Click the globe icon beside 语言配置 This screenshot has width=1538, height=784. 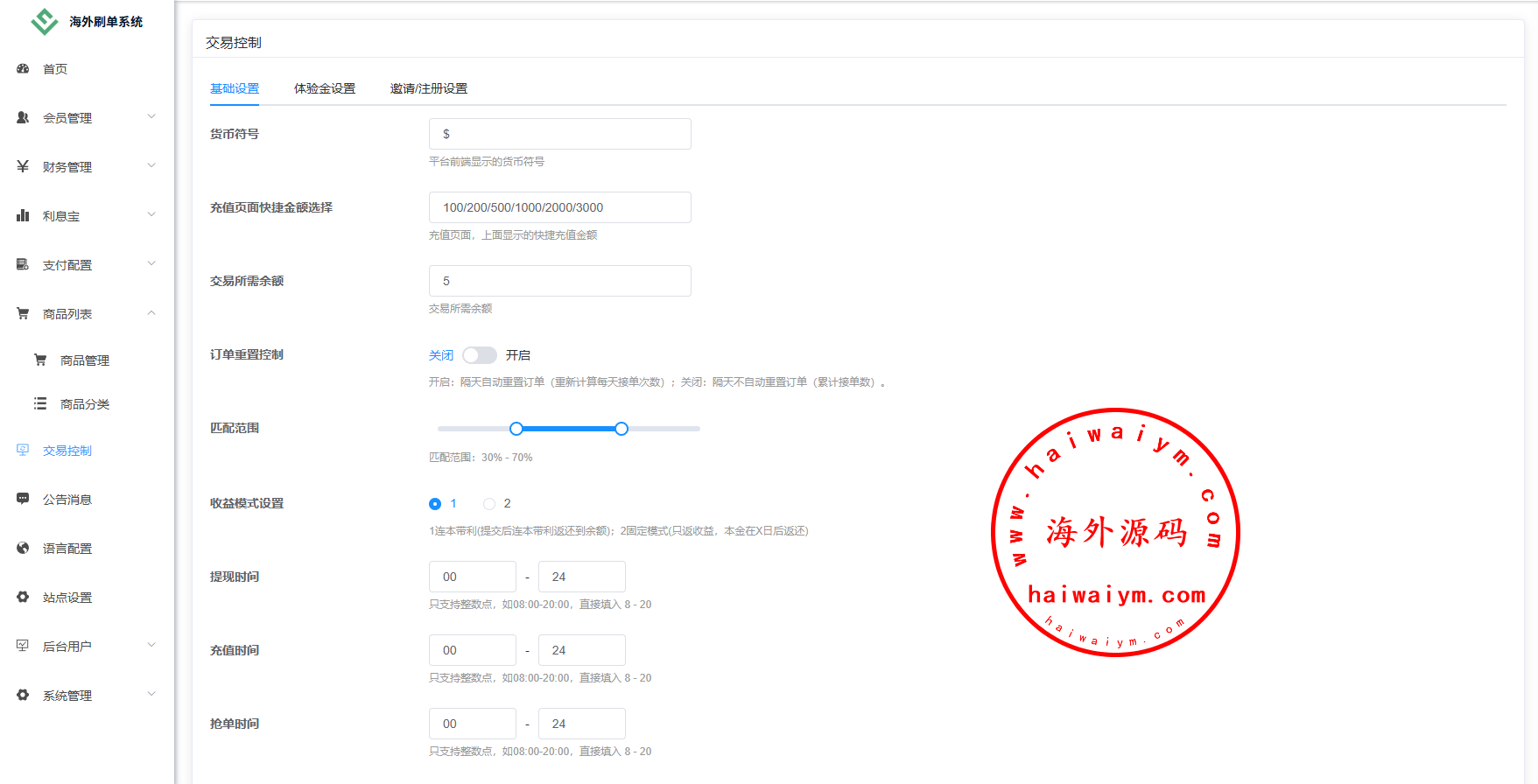[x=23, y=548]
